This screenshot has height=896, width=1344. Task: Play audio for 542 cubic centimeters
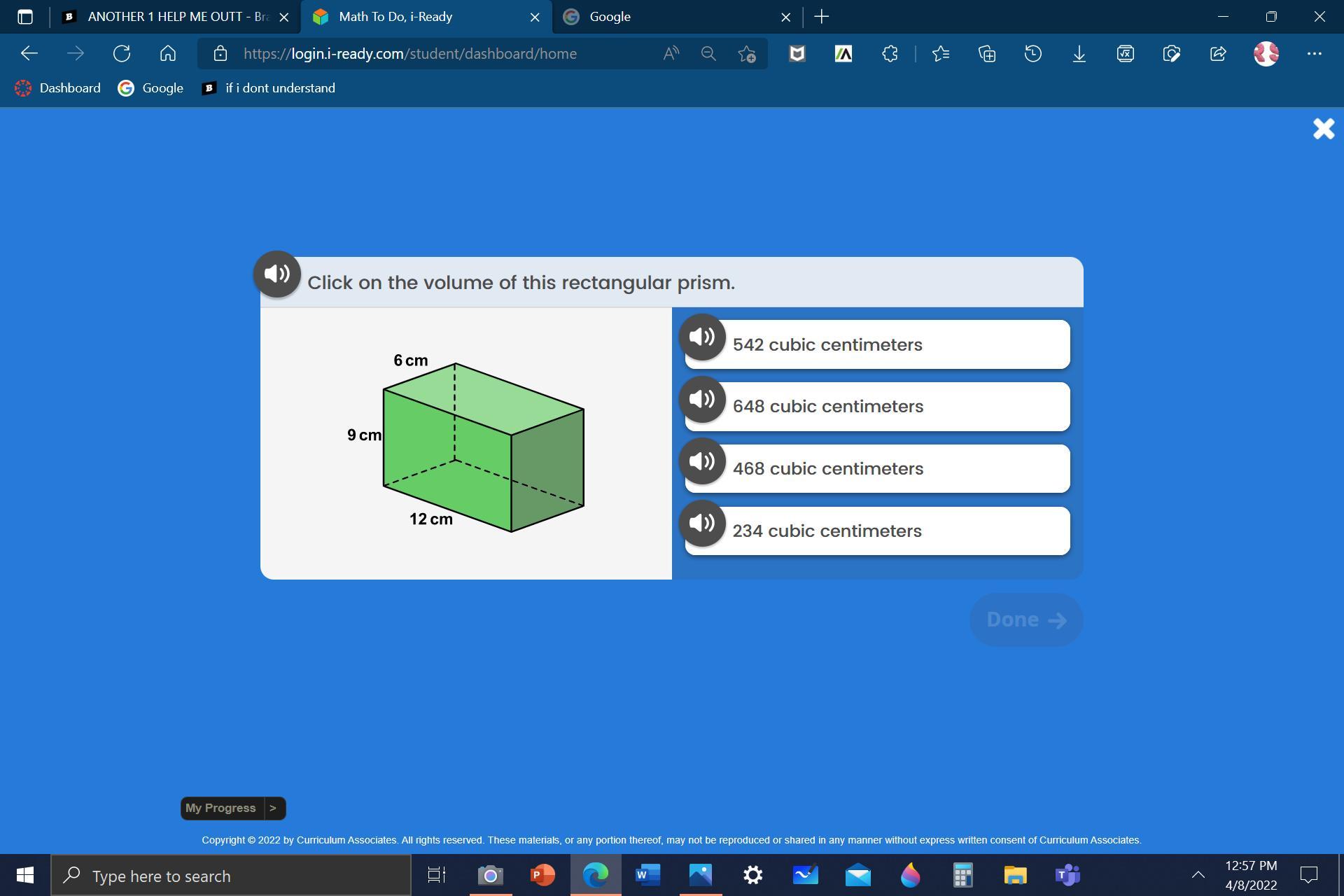pyautogui.click(x=702, y=337)
